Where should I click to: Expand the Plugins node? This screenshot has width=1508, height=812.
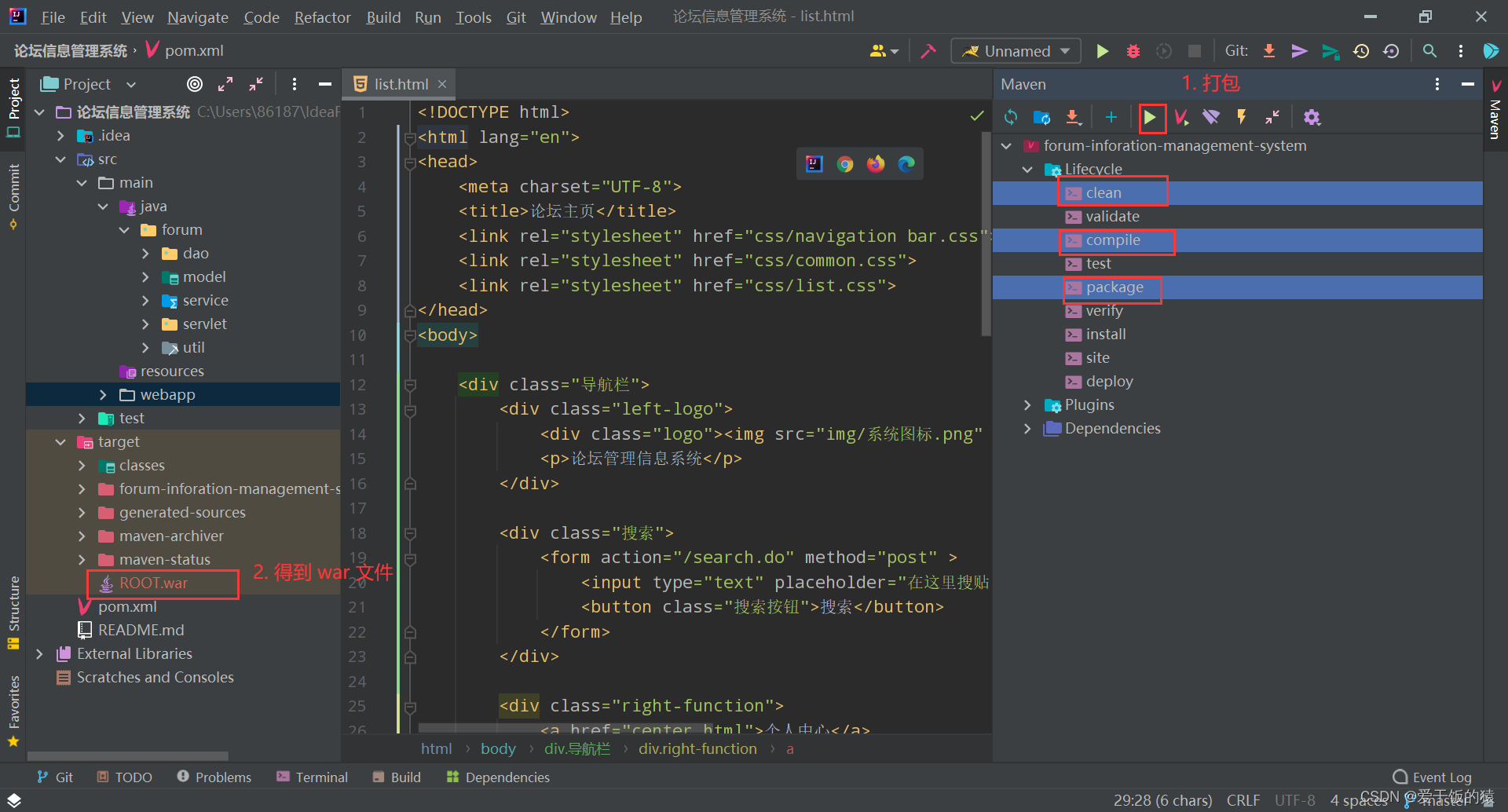(x=1028, y=404)
